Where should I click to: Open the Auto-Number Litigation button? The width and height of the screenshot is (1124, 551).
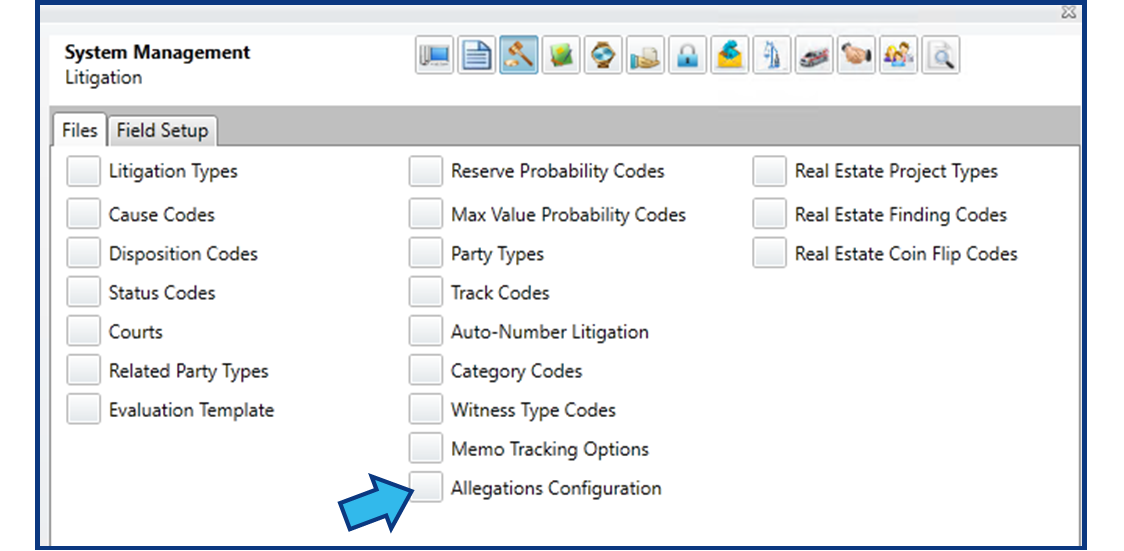[426, 332]
